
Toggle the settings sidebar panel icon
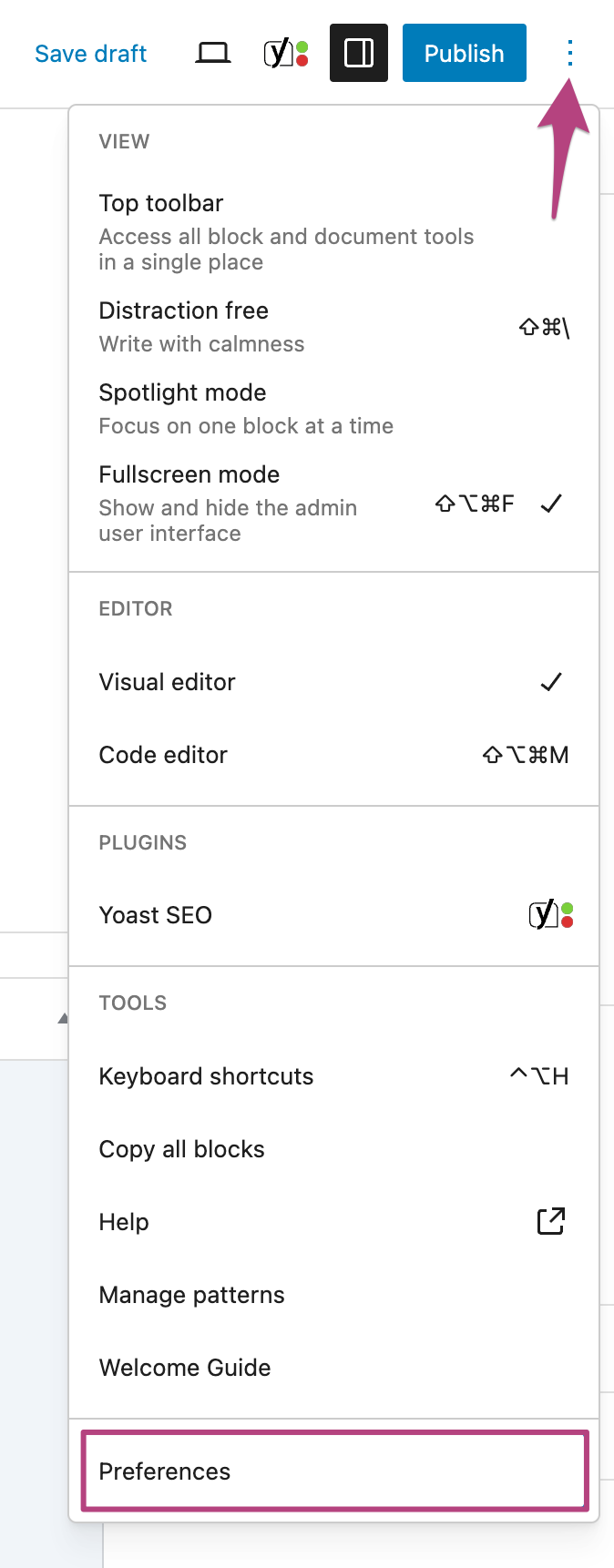[359, 54]
